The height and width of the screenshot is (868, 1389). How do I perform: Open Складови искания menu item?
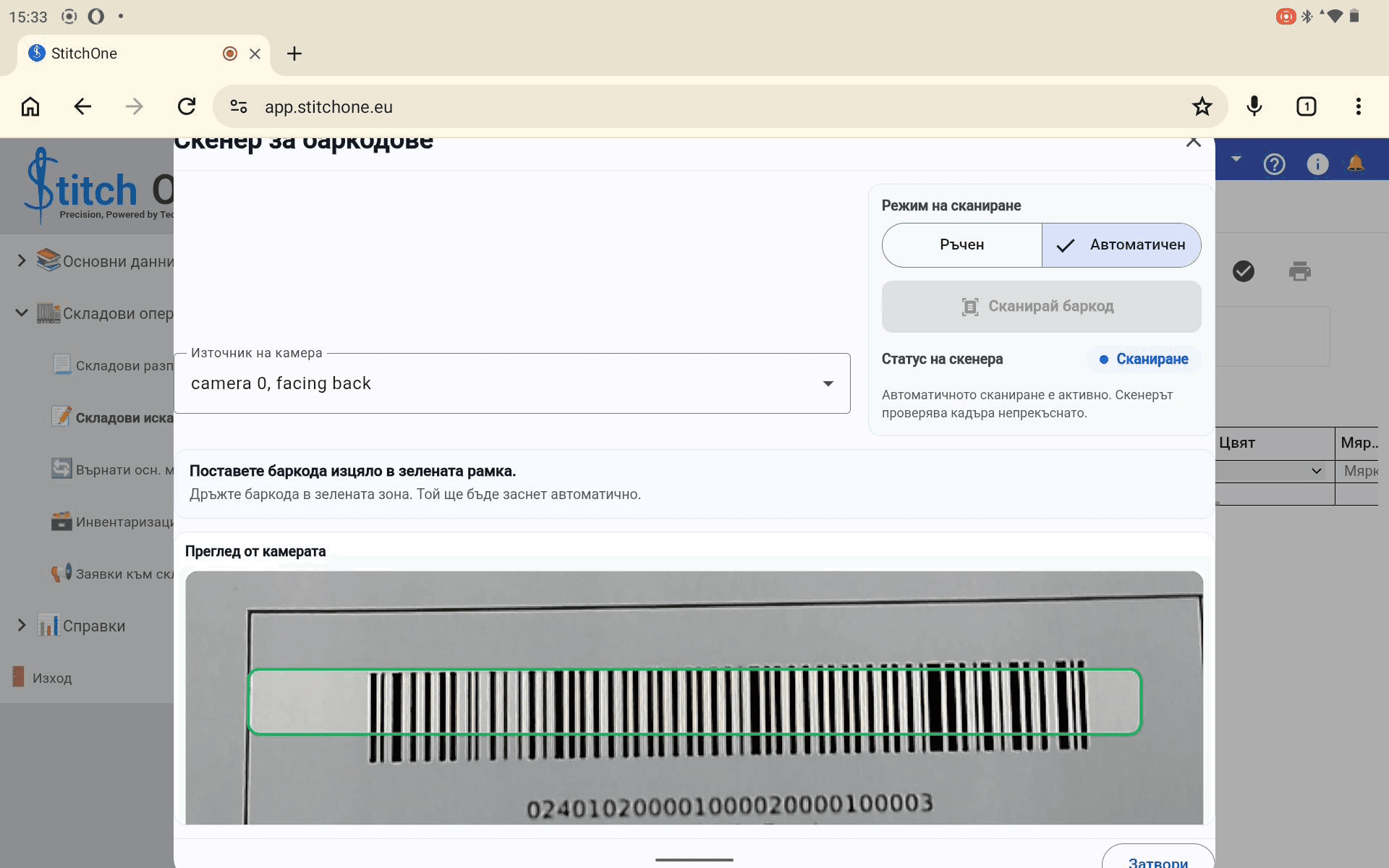point(113,417)
